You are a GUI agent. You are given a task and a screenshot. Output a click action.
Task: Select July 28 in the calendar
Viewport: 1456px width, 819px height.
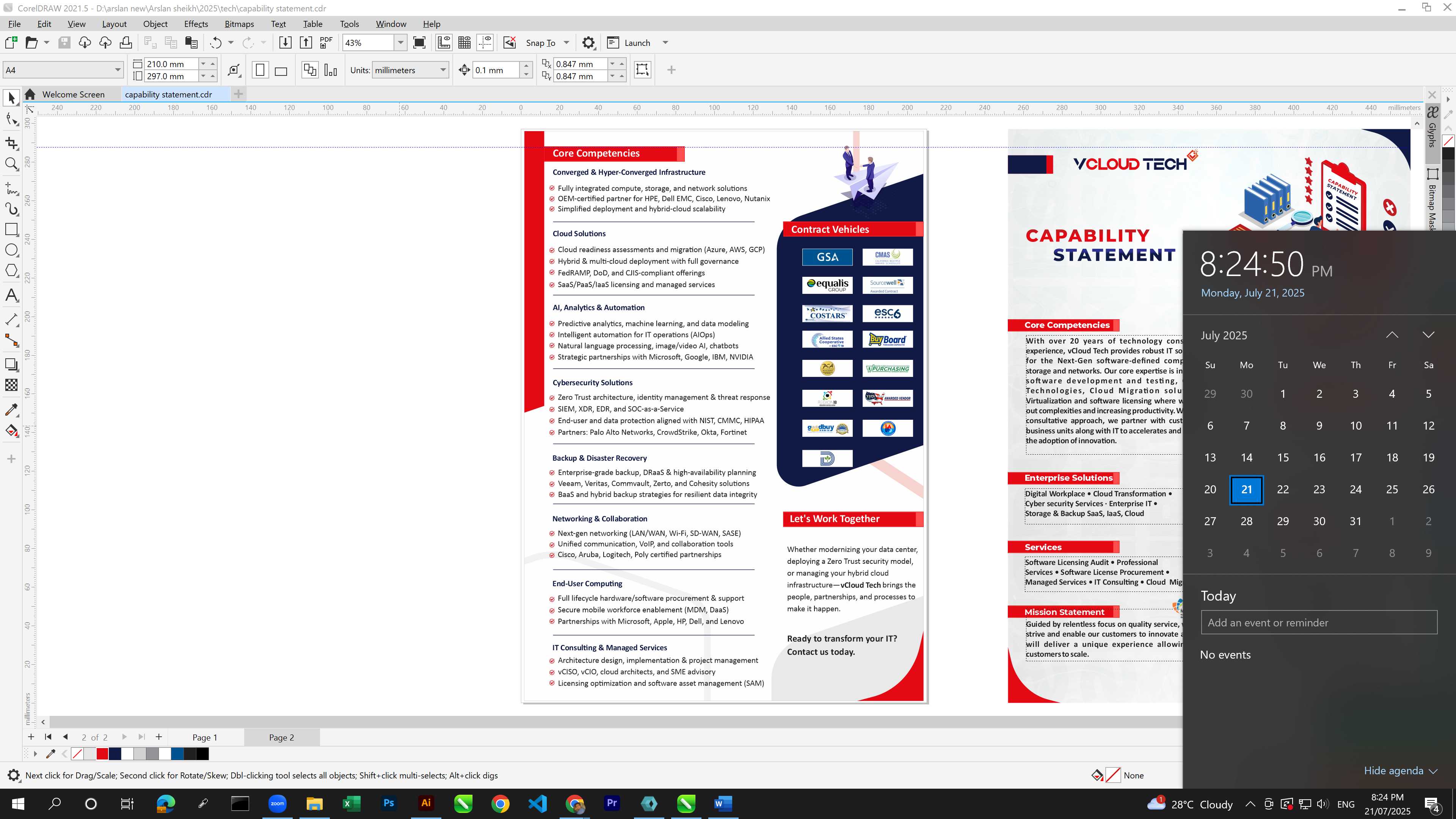point(1246,521)
